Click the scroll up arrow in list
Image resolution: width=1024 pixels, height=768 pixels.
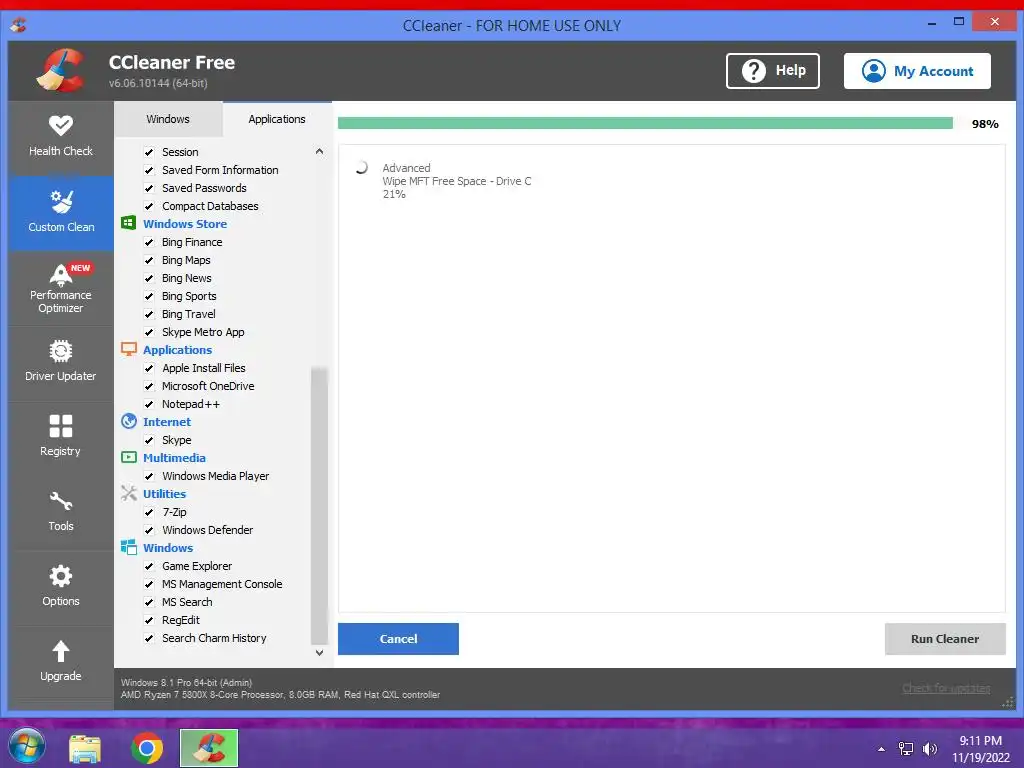(x=319, y=152)
